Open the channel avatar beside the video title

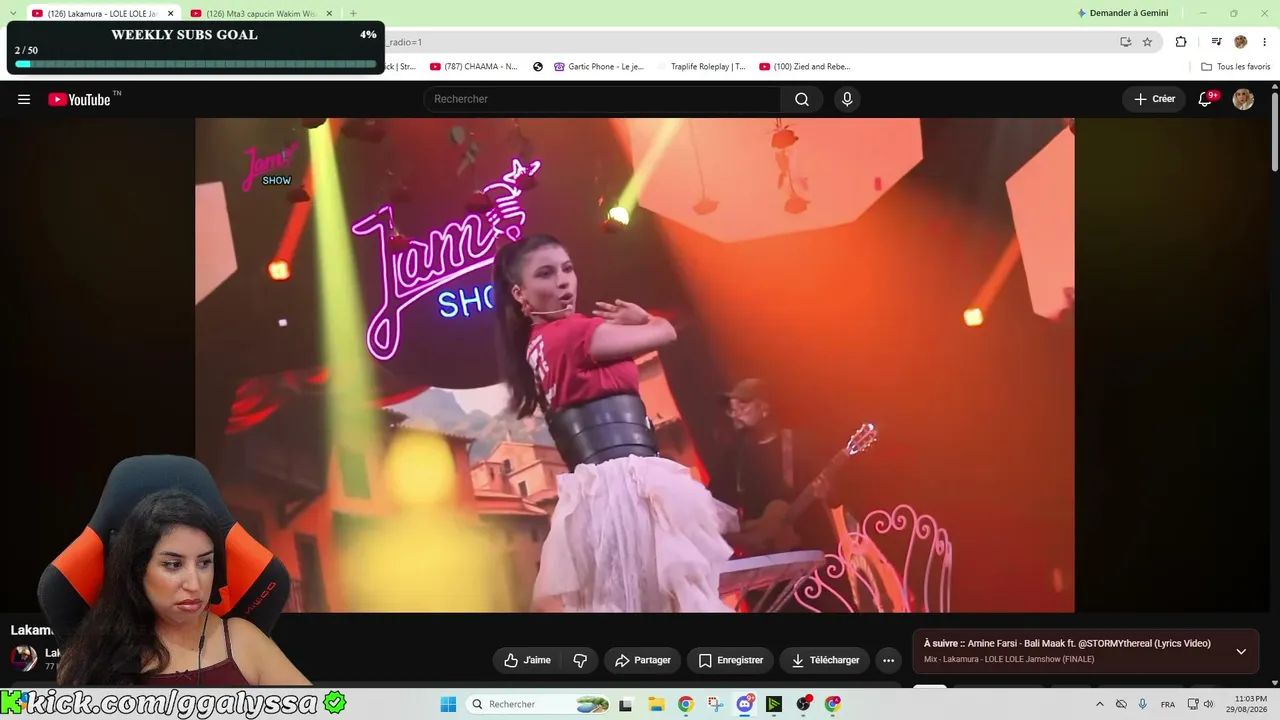pyautogui.click(x=24, y=657)
